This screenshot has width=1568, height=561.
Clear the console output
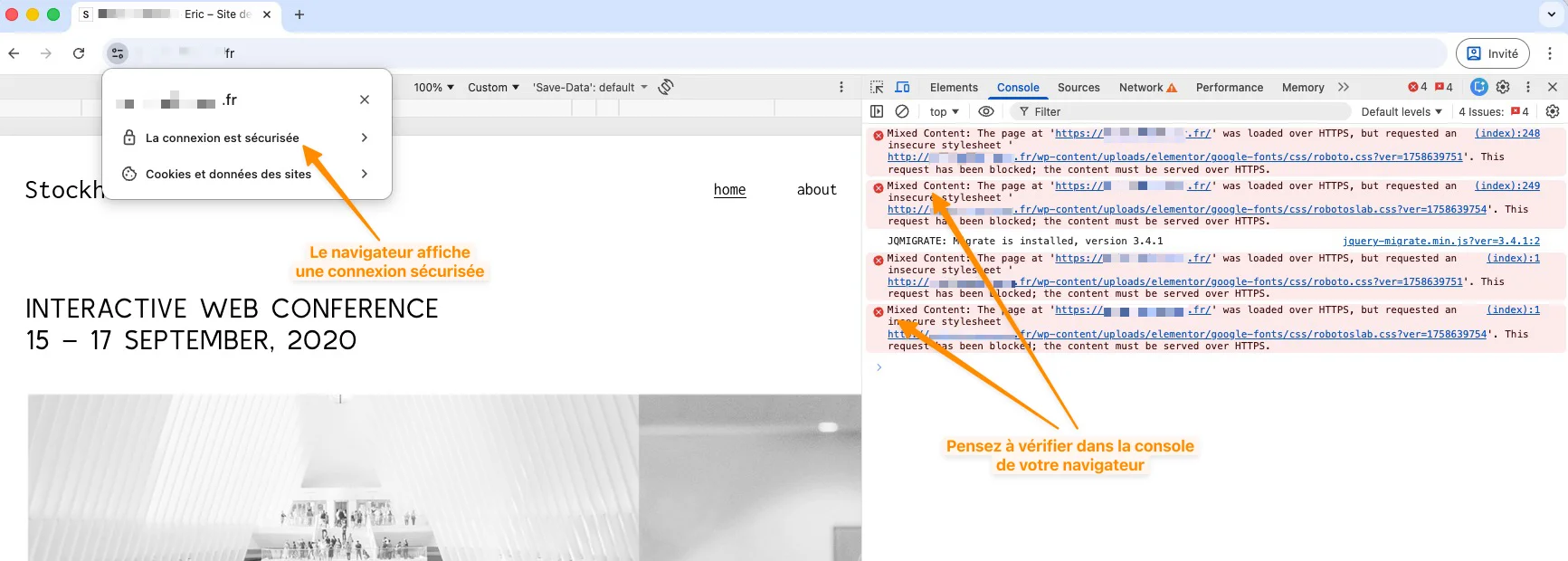click(x=902, y=111)
